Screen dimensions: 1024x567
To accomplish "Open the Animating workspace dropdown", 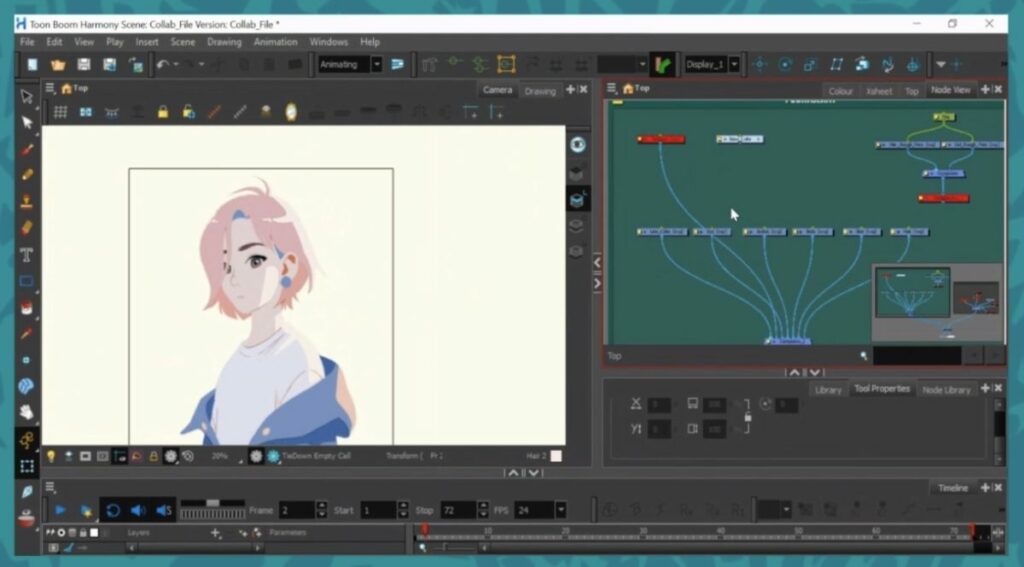I will click(x=377, y=65).
